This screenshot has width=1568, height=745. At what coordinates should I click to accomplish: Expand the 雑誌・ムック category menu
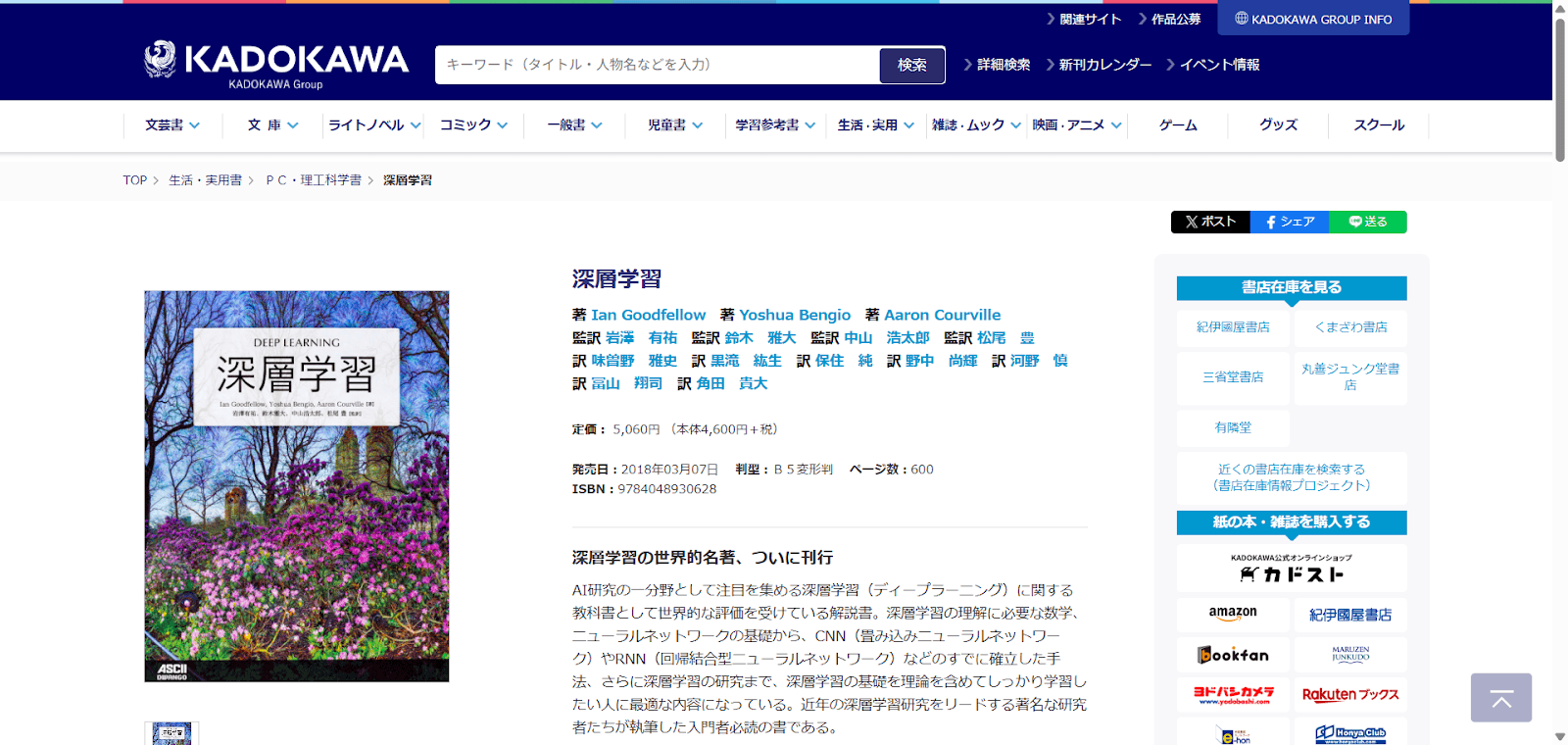coord(976,125)
